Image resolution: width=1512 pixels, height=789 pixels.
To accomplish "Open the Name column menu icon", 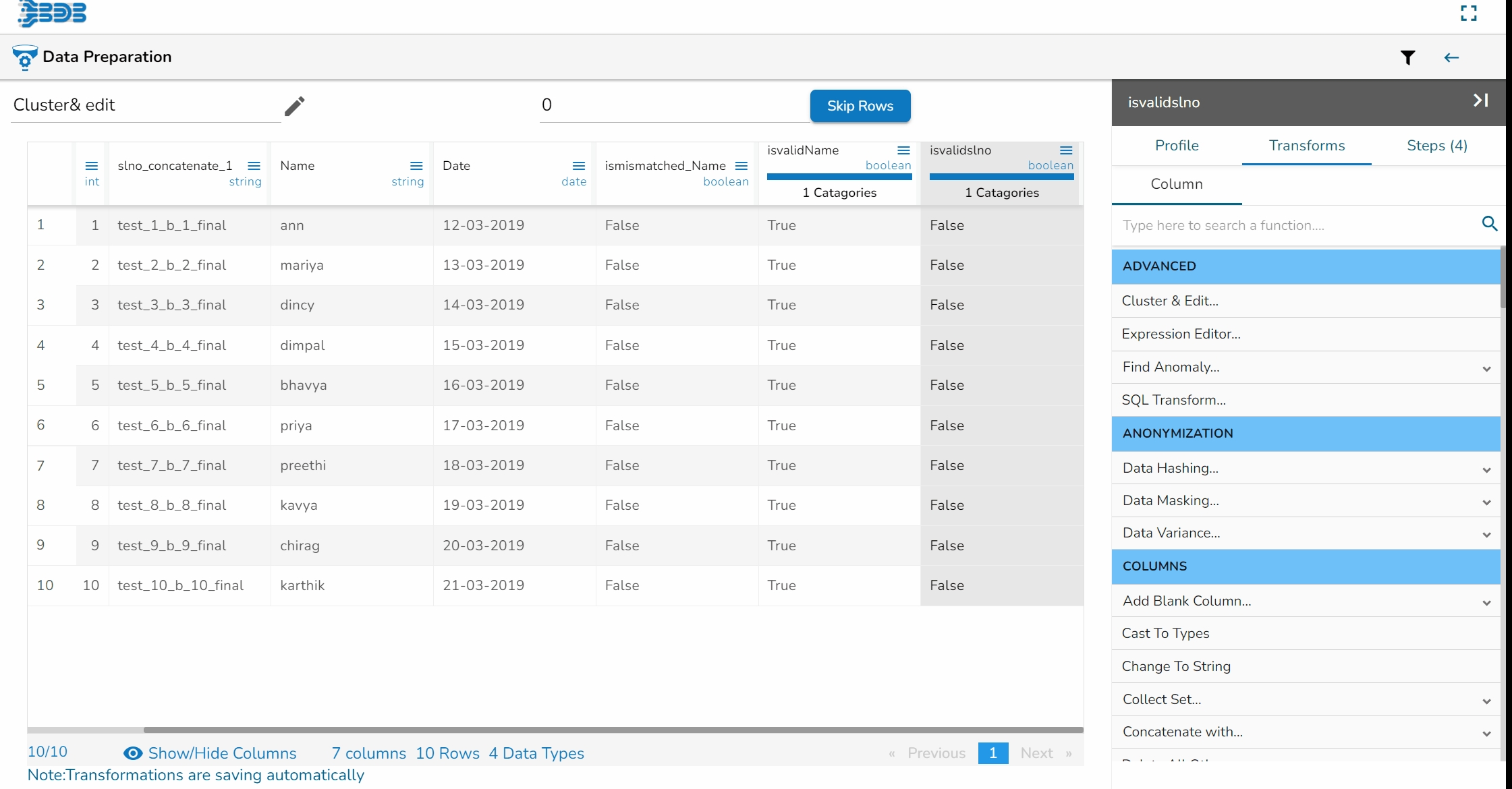I will (x=416, y=166).
